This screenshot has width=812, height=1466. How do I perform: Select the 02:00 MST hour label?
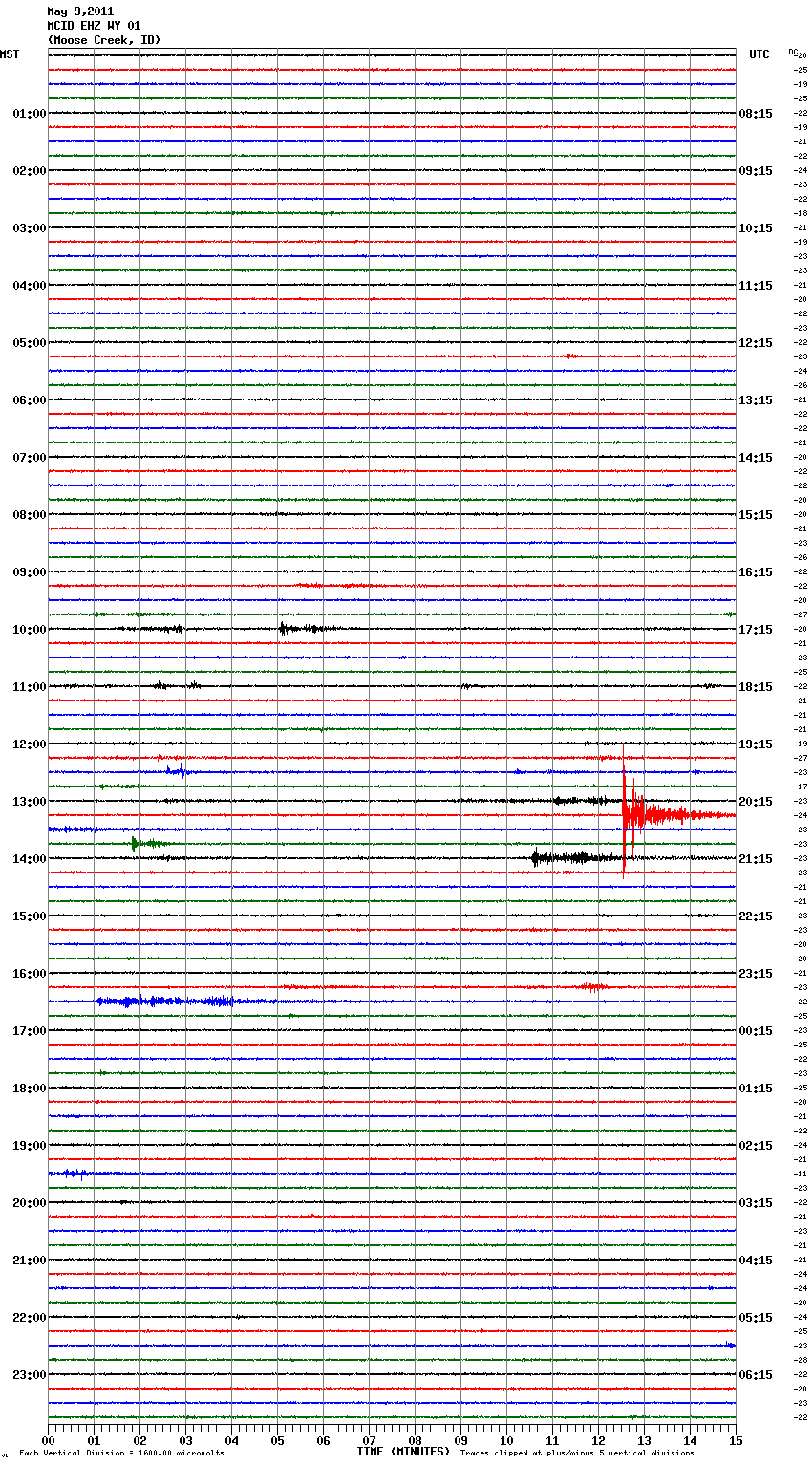(x=30, y=170)
